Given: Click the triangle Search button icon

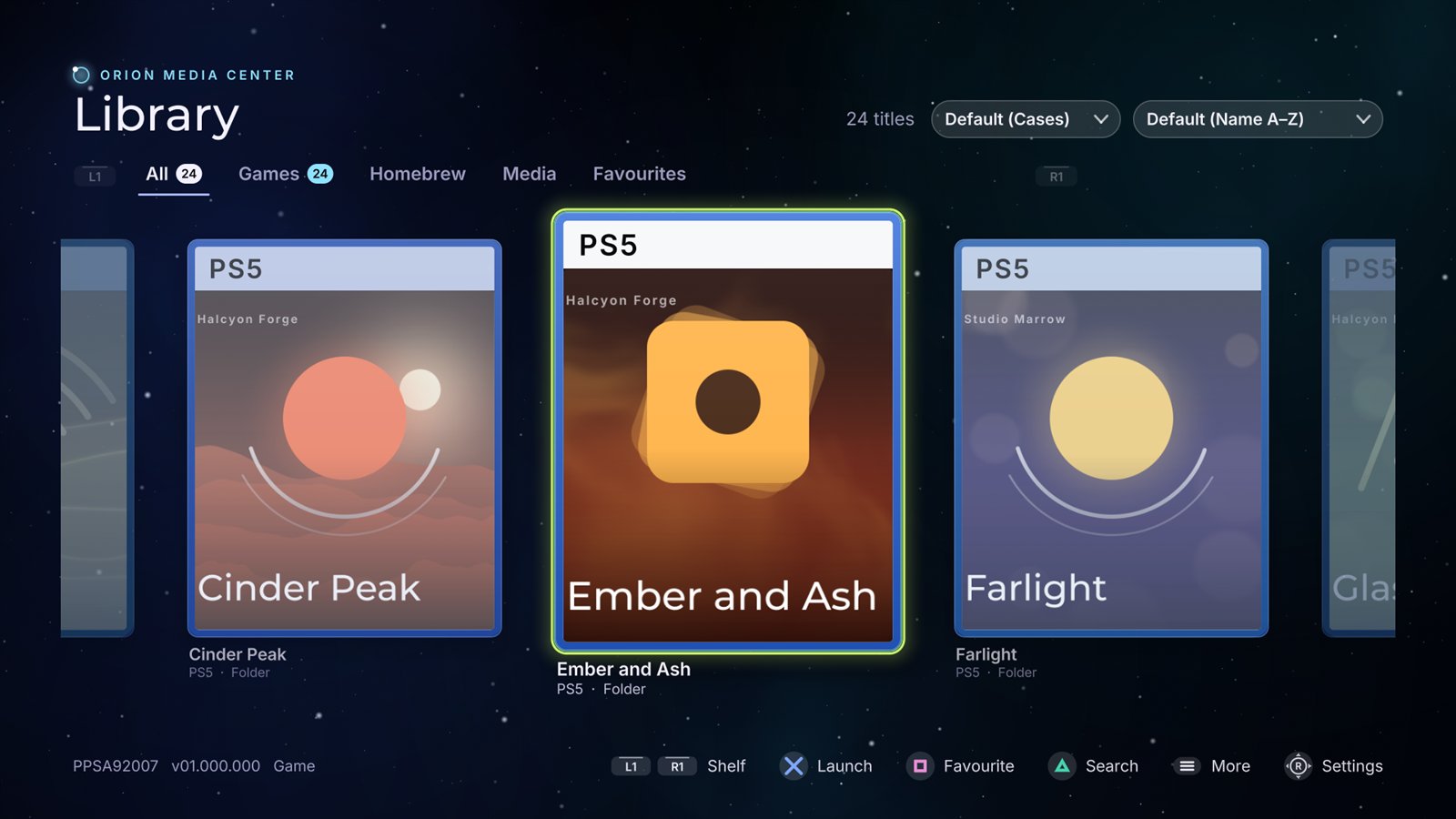Looking at the screenshot, I should [1062, 766].
